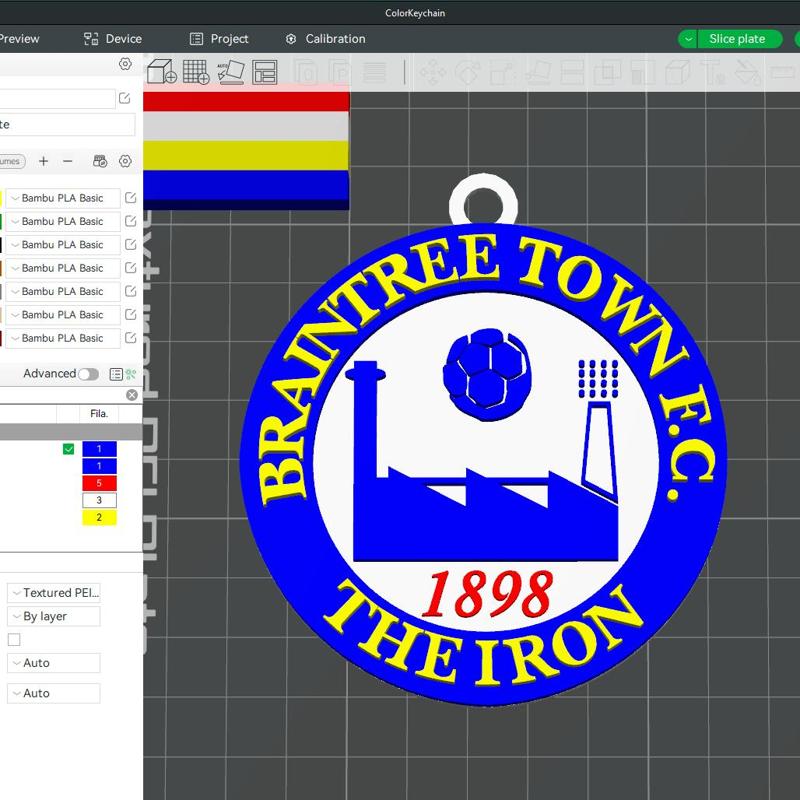This screenshot has width=800, height=800.
Task: Open the Textured PEI plate dropdown
Action: 52,592
